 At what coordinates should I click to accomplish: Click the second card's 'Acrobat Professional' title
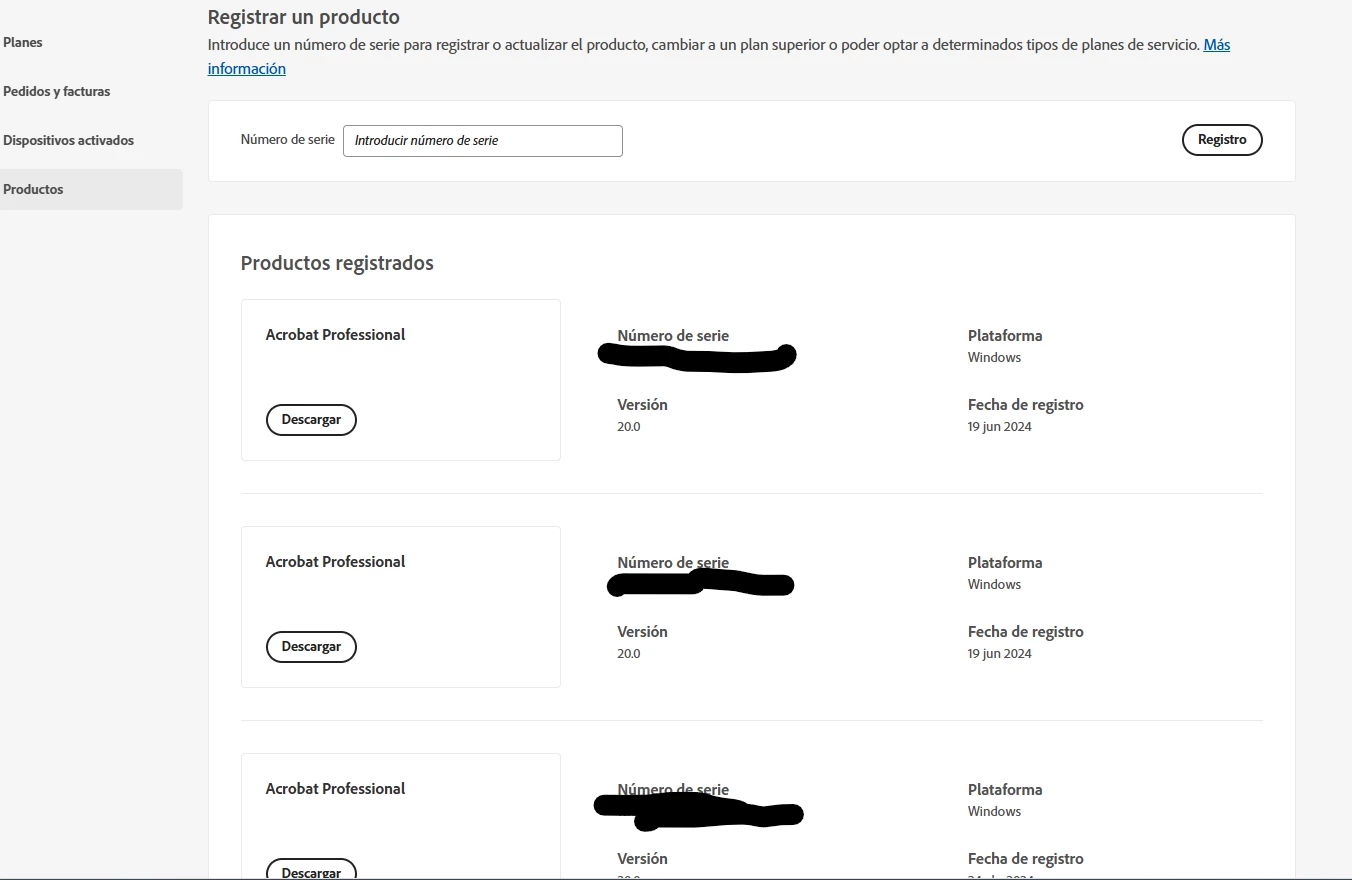335,561
